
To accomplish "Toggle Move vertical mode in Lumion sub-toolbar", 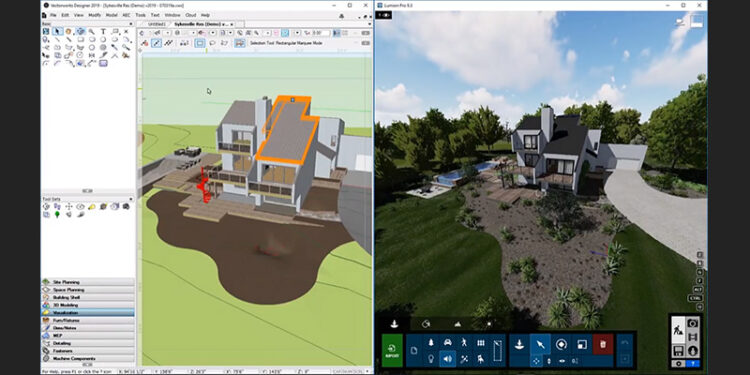I will pos(549,361).
